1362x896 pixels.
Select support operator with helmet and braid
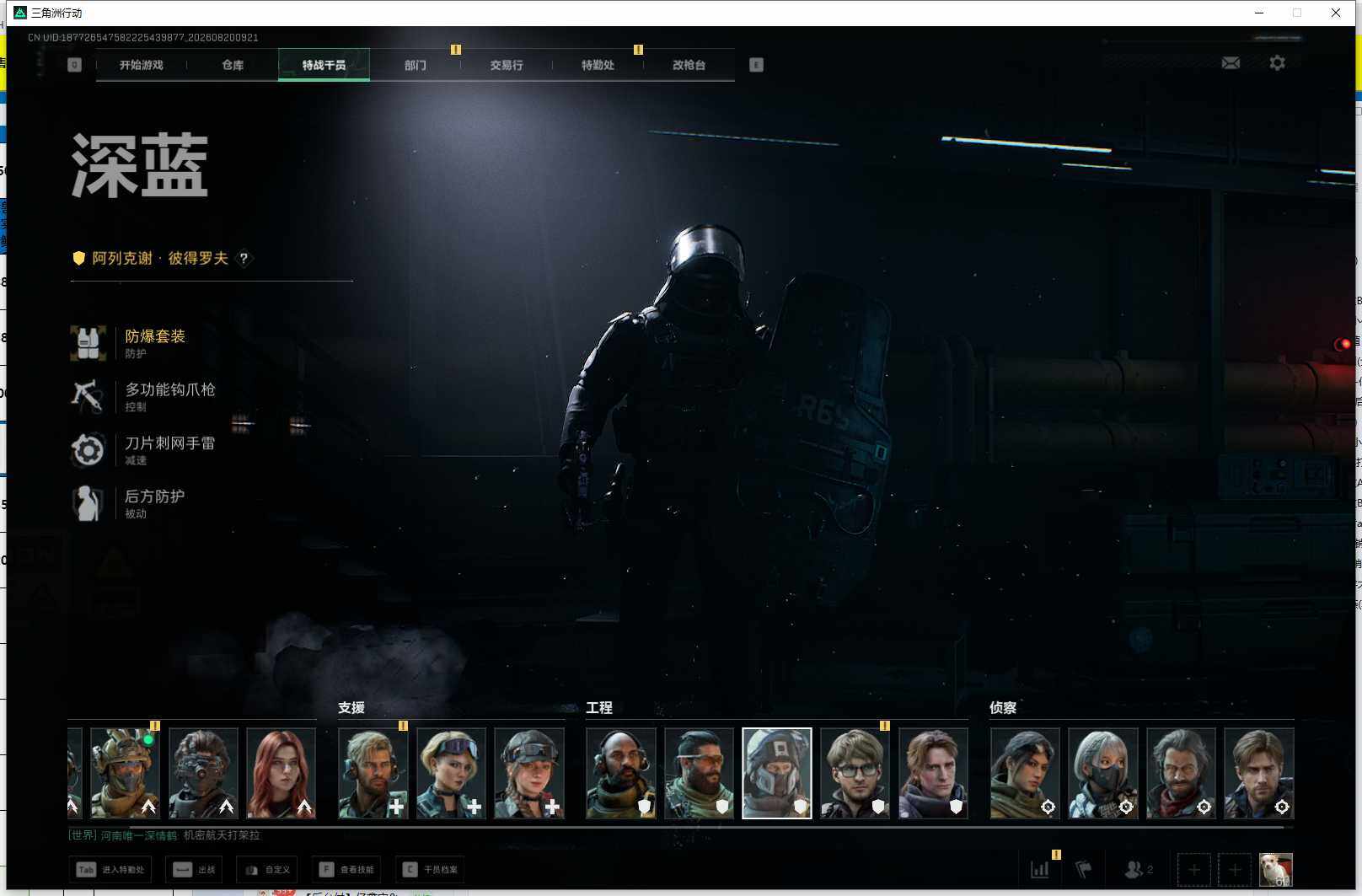[529, 774]
